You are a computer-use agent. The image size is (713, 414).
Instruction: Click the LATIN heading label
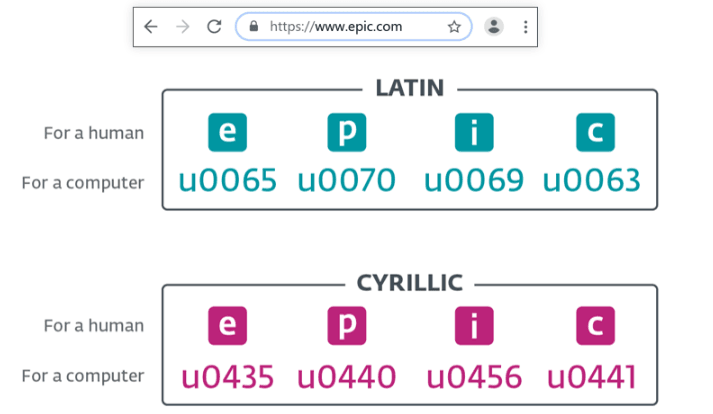[x=409, y=88]
